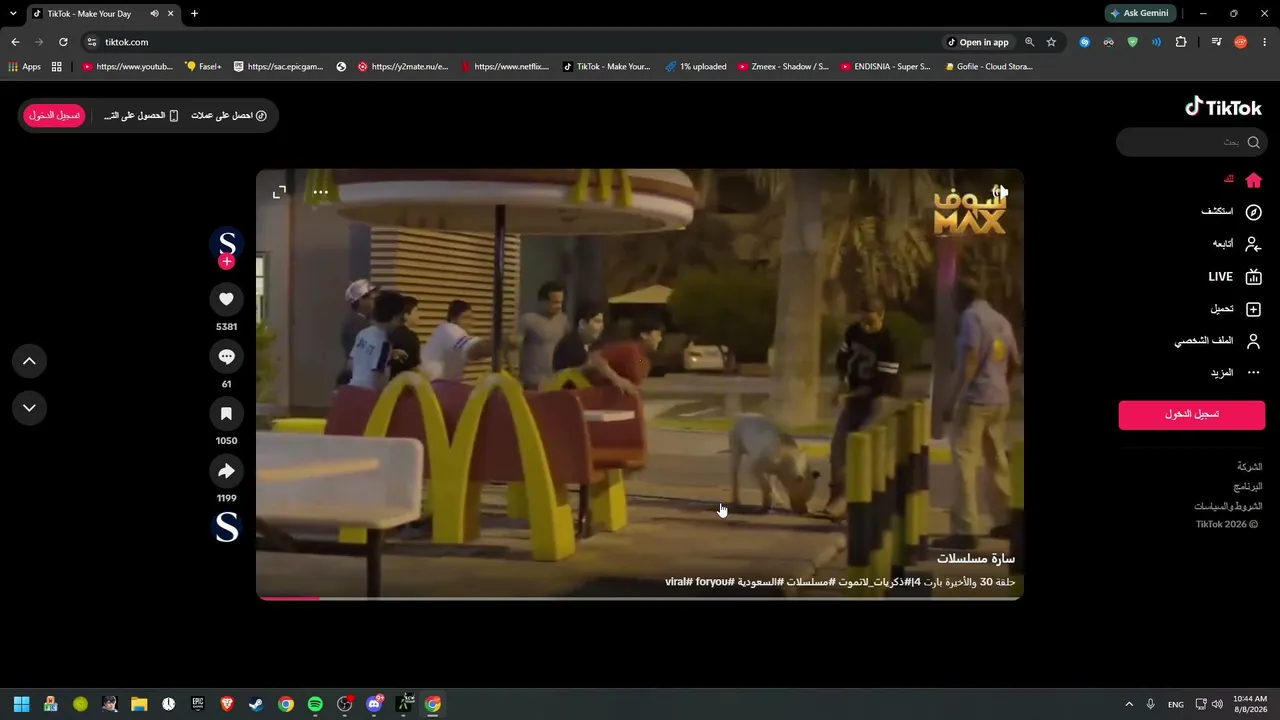Open the creator name سارة مسلسلات

click(x=975, y=558)
